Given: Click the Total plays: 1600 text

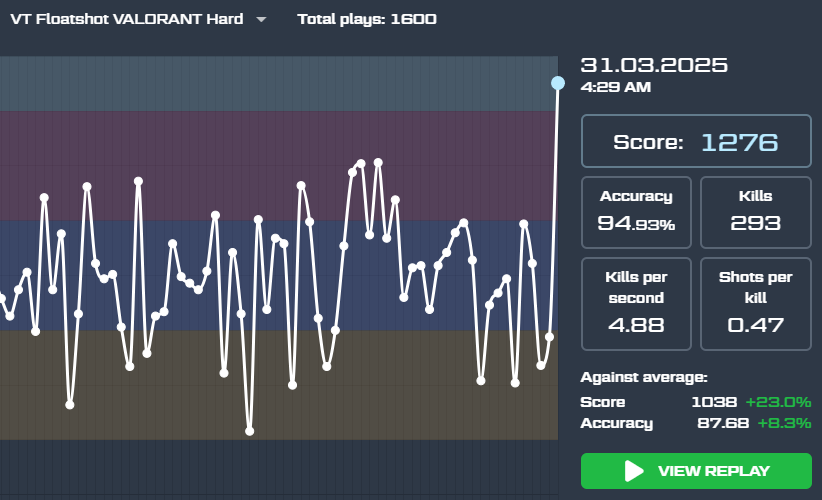Looking at the screenshot, I should click(x=367, y=19).
